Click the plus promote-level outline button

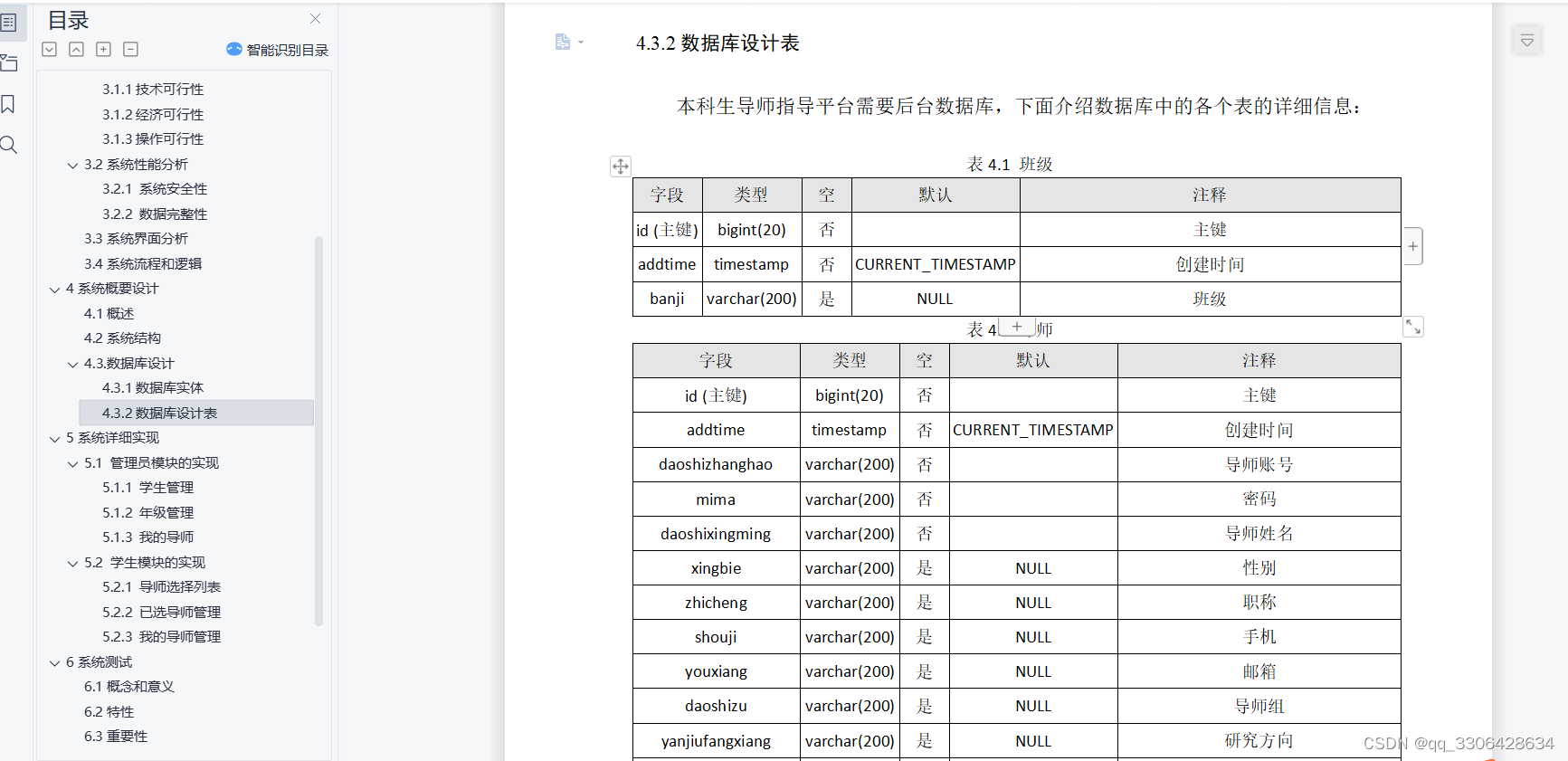104,49
